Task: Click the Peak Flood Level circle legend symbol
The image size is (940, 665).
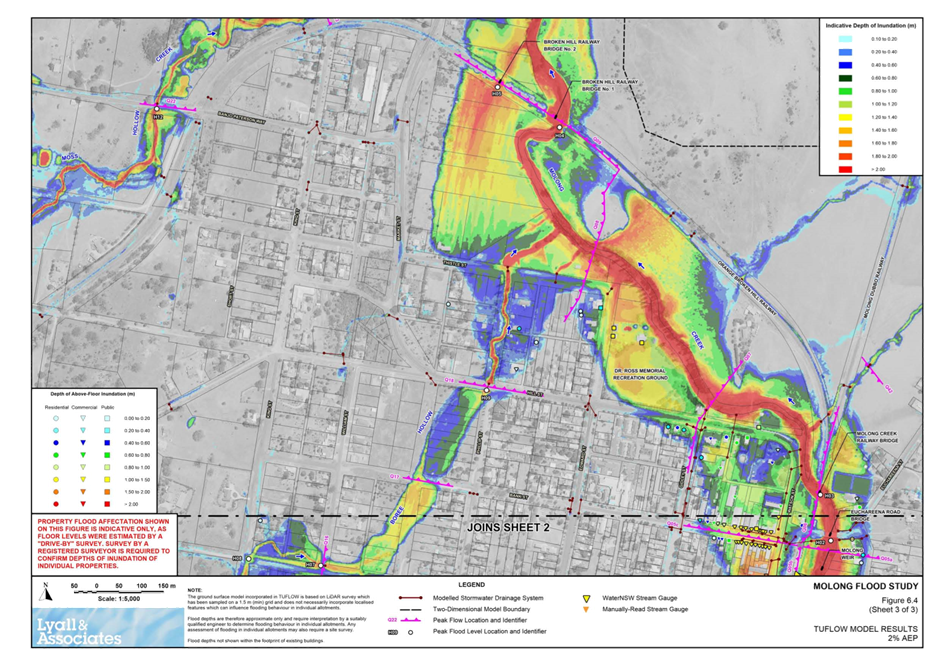Action: 411,632
